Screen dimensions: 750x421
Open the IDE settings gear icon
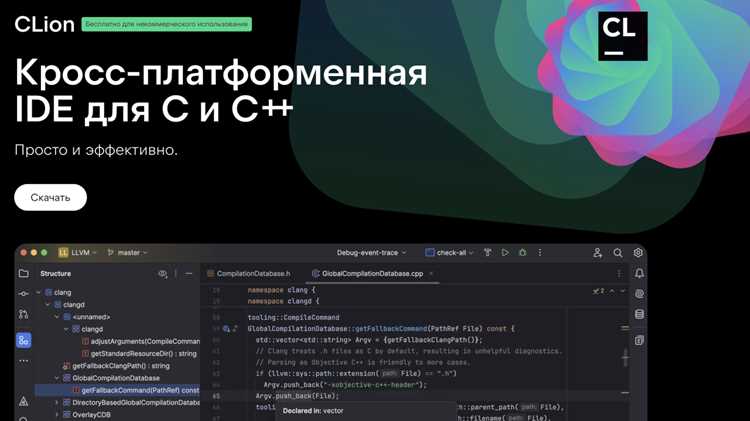pyautogui.click(x=638, y=253)
